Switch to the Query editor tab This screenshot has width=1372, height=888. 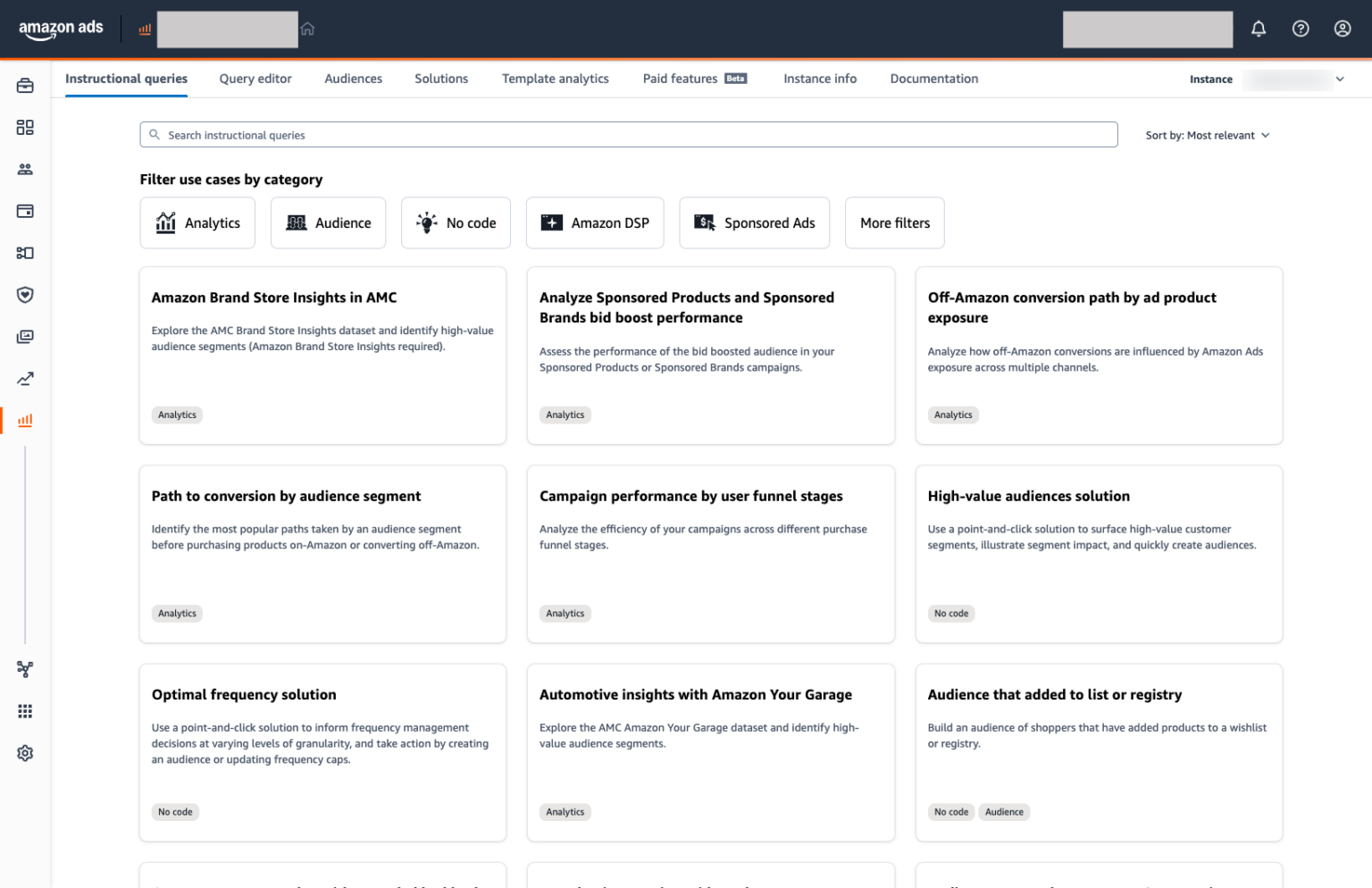(255, 79)
